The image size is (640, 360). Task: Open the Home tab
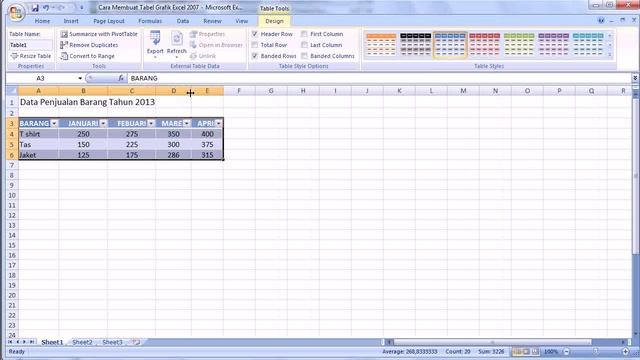click(x=42, y=21)
